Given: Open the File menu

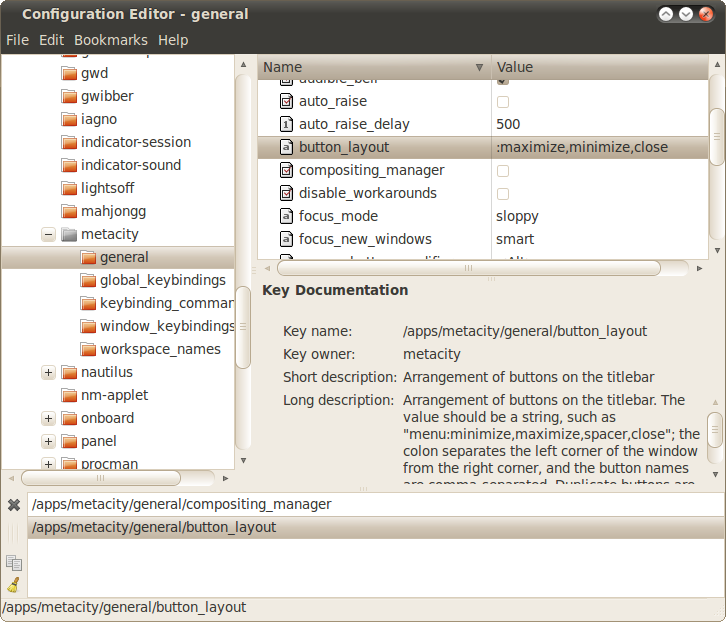Looking at the screenshot, I should click(18, 40).
